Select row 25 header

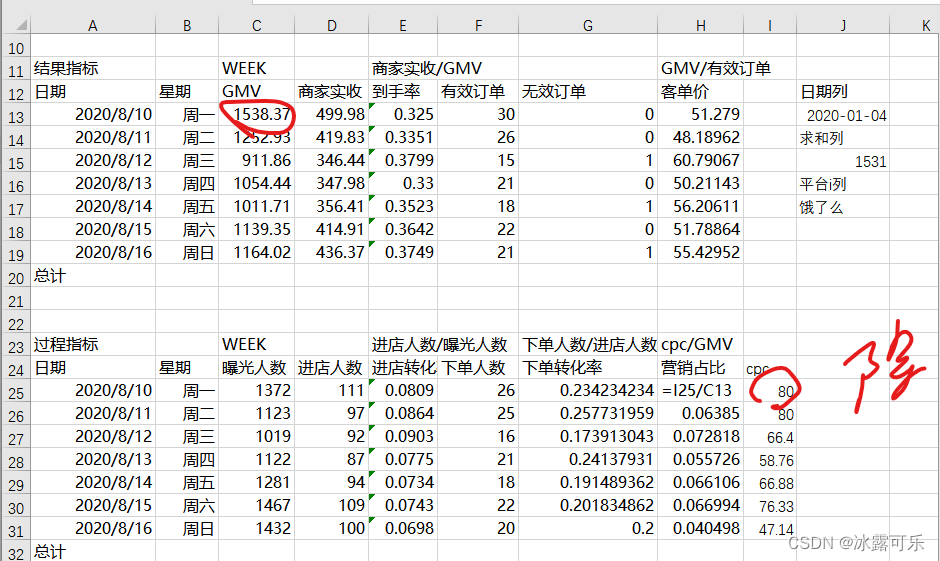16,393
